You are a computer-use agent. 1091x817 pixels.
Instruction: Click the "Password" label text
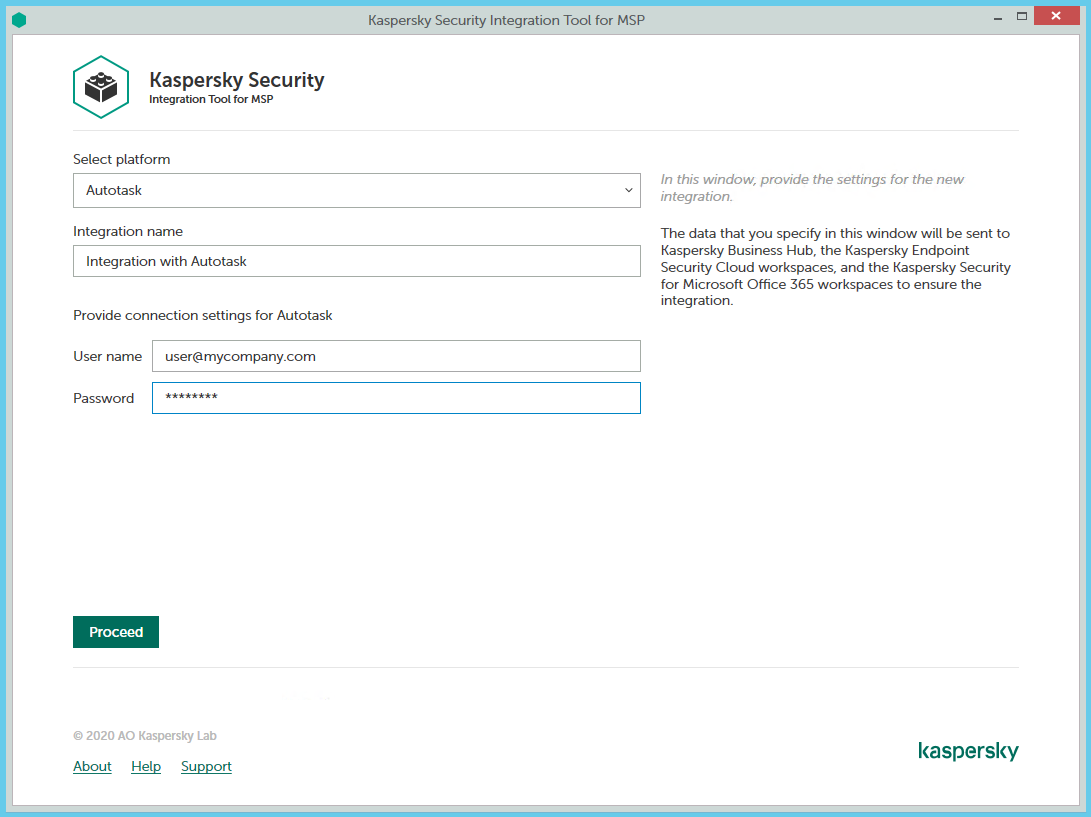point(103,398)
